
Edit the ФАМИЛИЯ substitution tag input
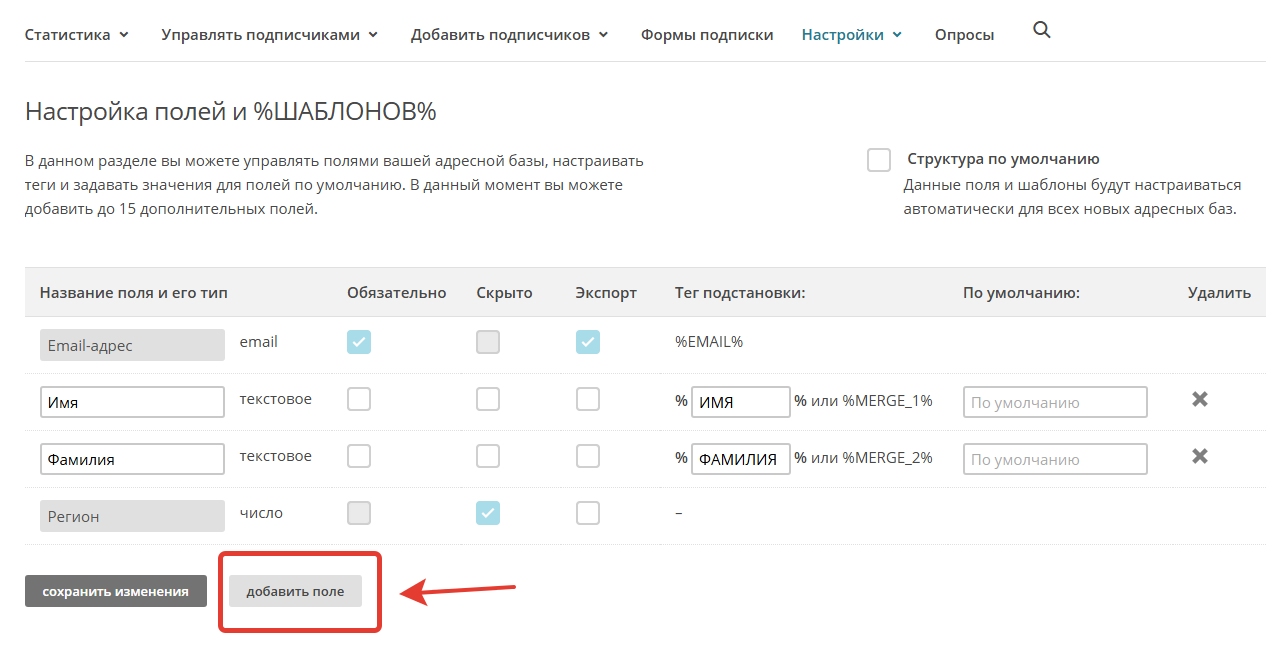740,459
